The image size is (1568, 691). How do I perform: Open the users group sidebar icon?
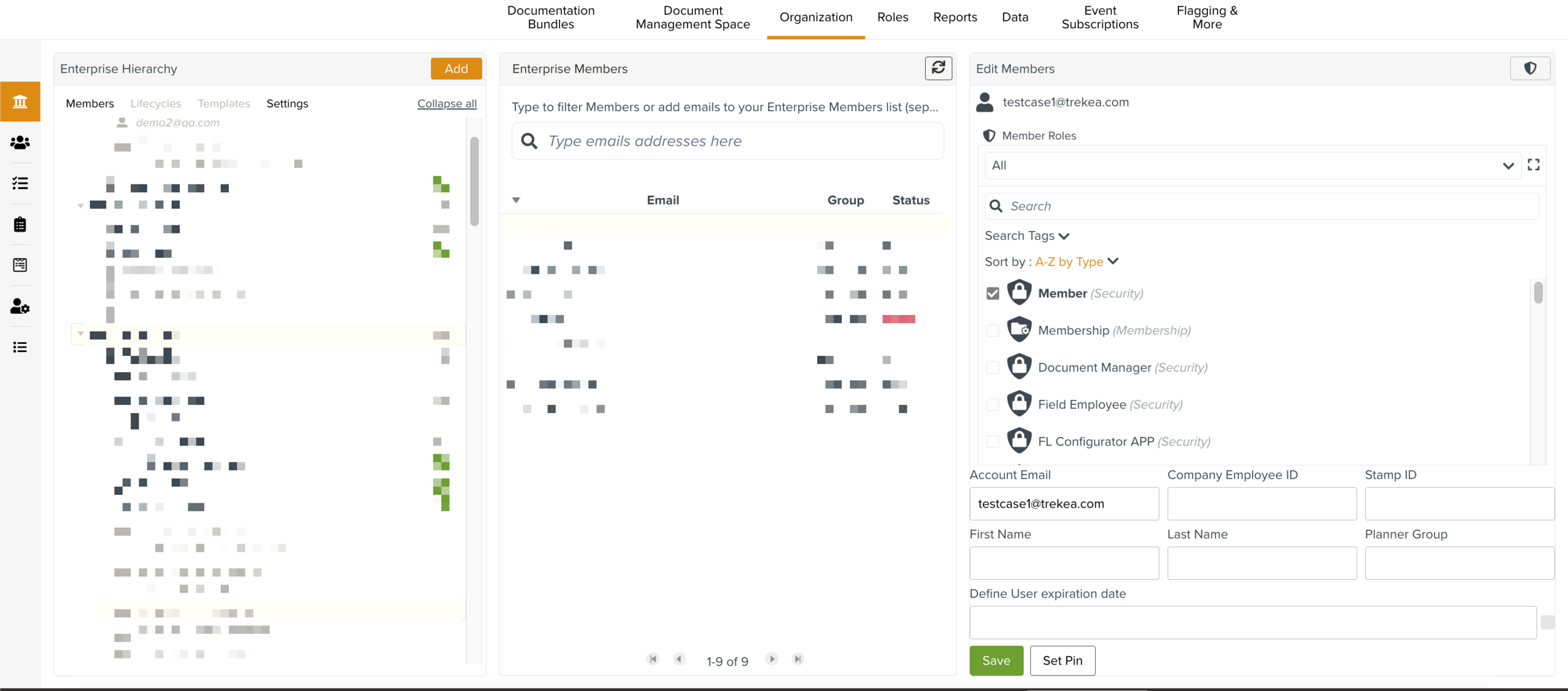pyautogui.click(x=20, y=142)
